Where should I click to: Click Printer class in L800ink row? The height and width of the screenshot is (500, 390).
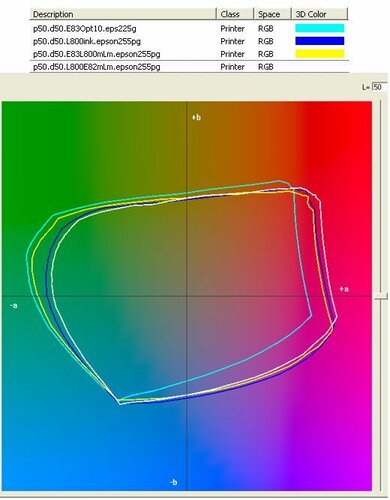point(232,41)
